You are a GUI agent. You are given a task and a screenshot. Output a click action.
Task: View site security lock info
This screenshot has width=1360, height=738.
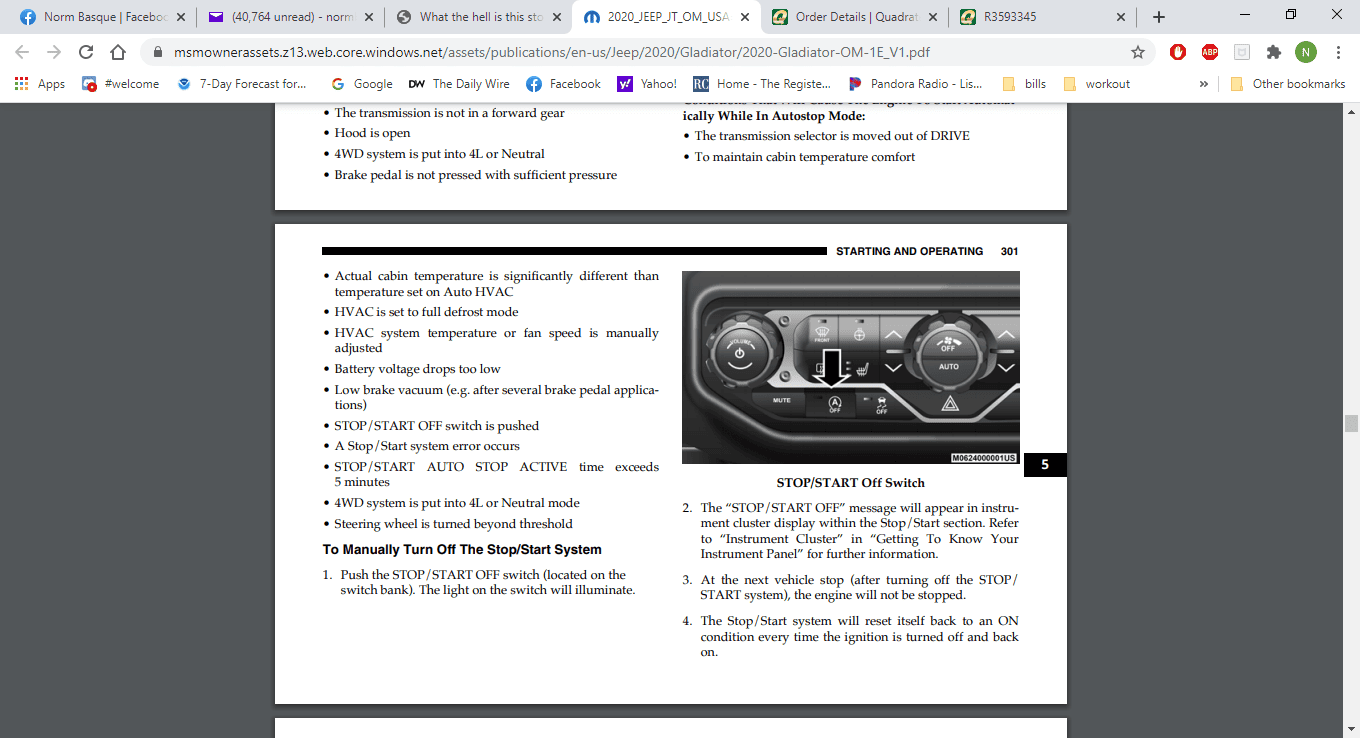(159, 52)
